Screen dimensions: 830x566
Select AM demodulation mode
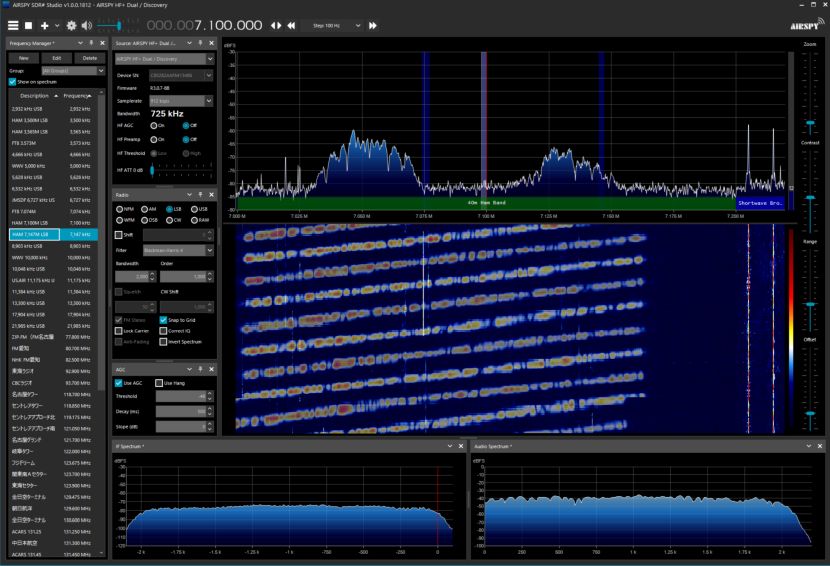click(145, 209)
